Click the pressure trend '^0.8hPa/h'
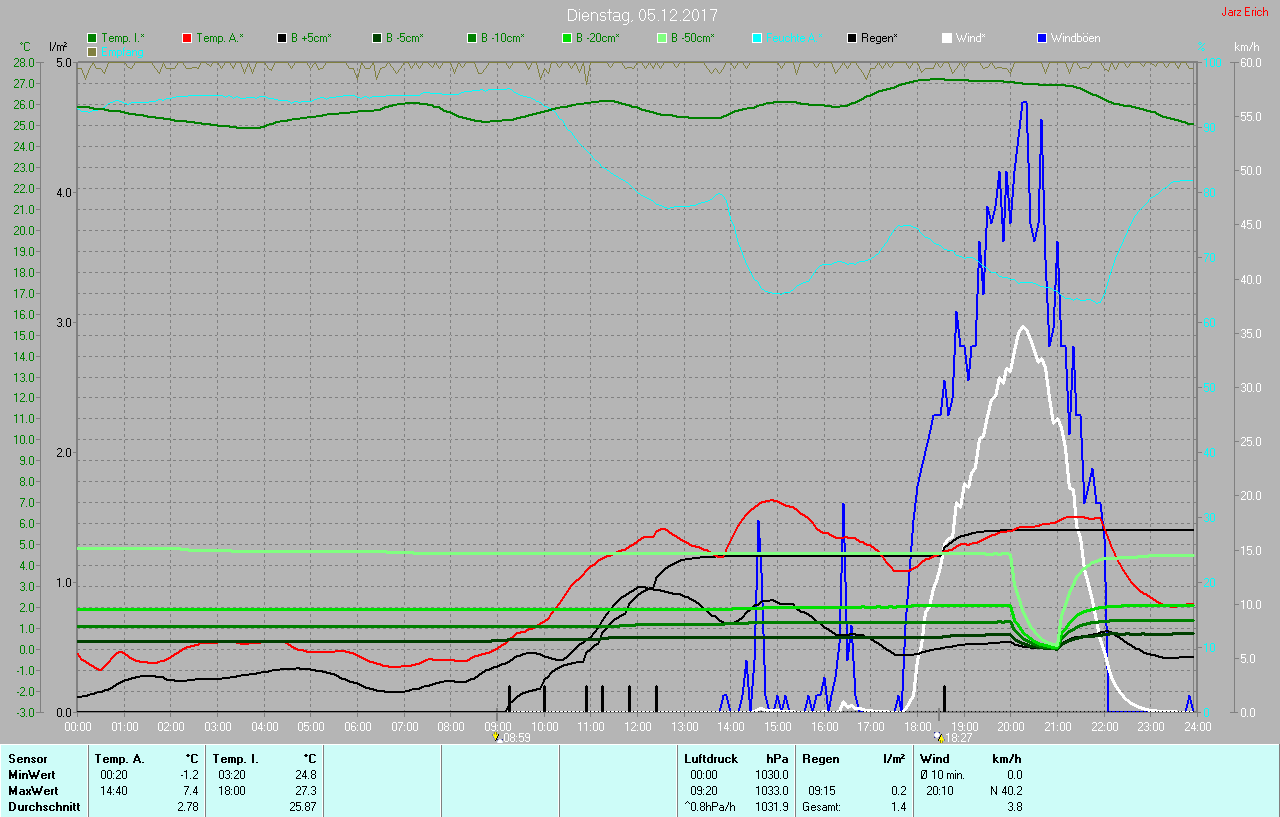1280x817 pixels. [x=710, y=807]
